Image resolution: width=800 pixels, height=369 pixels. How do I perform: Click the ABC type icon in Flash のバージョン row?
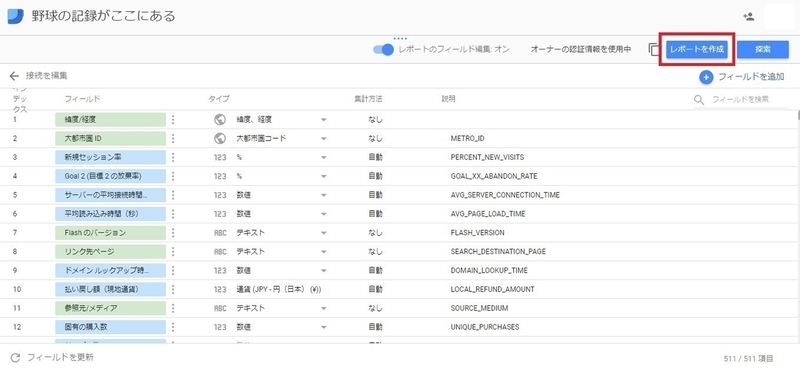[220, 233]
